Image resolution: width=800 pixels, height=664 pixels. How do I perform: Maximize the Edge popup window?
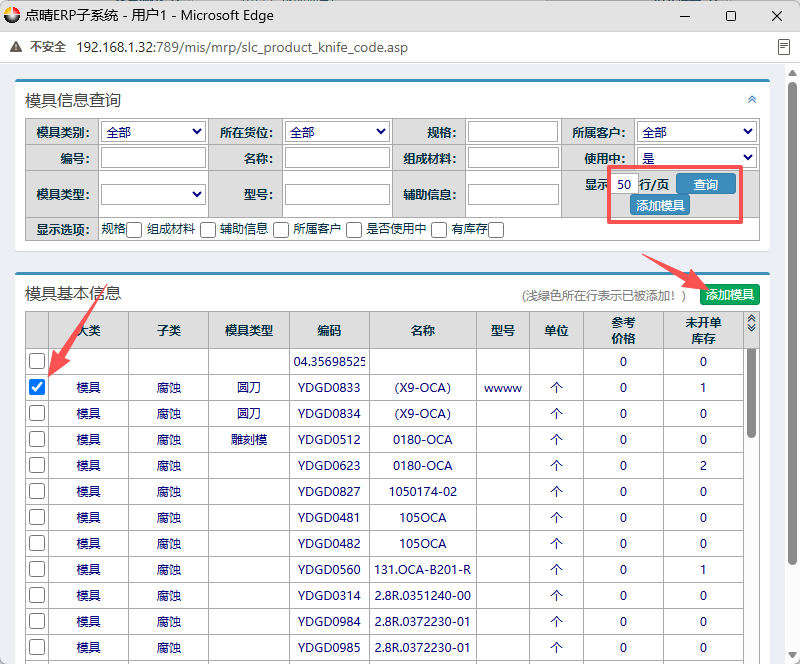click(x=731, y=16)
